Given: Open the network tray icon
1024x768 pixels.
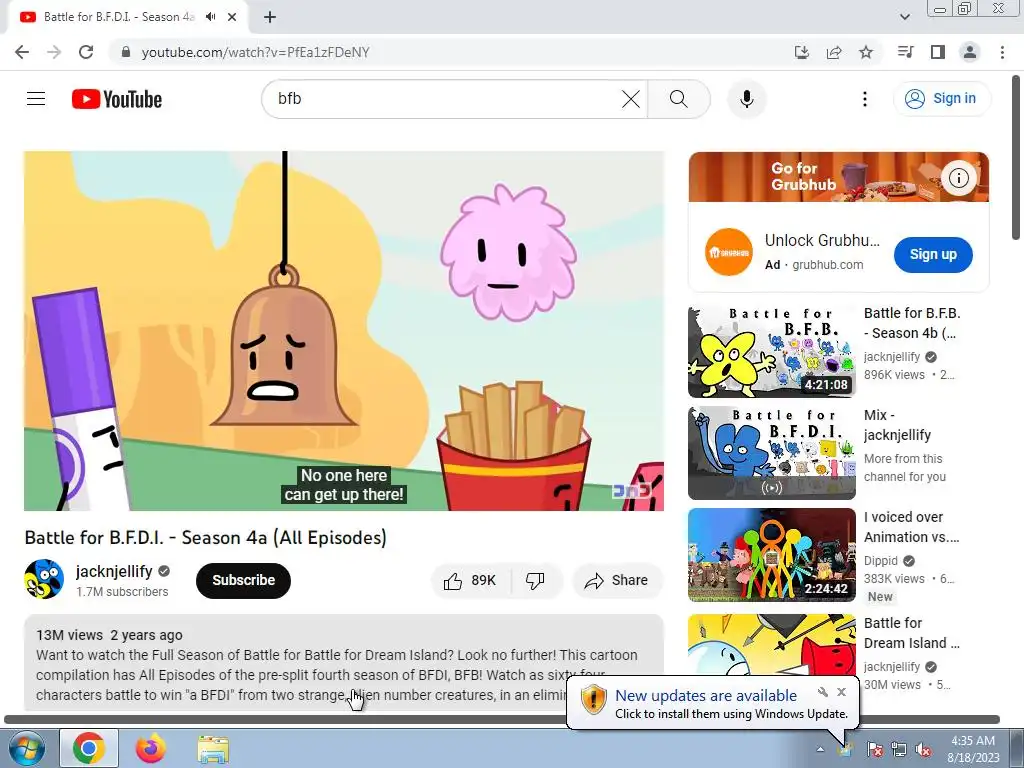Looking at the screenshot, I should click(x=899, y=750).
